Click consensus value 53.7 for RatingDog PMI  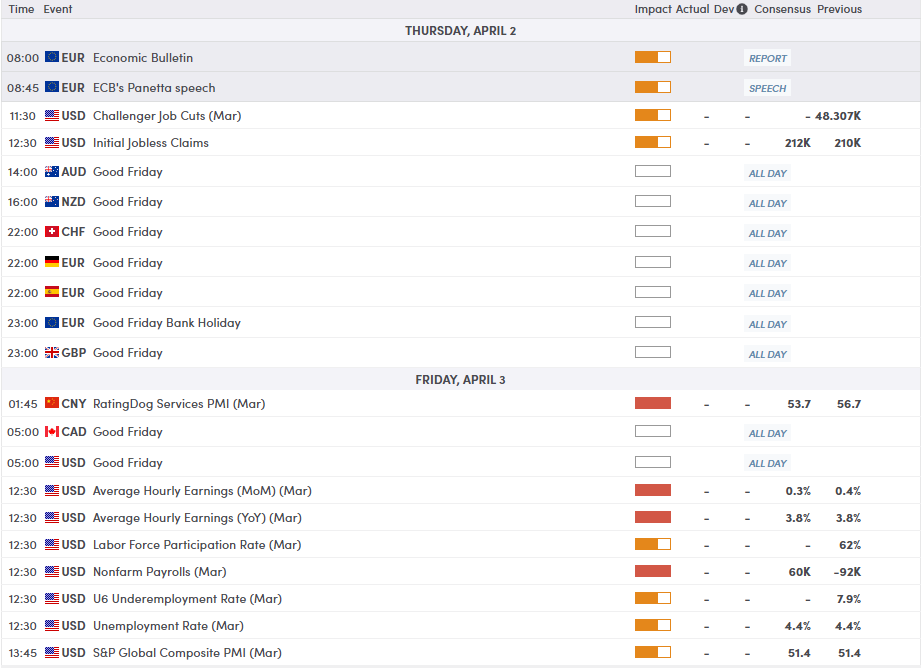tap(799, 404)
